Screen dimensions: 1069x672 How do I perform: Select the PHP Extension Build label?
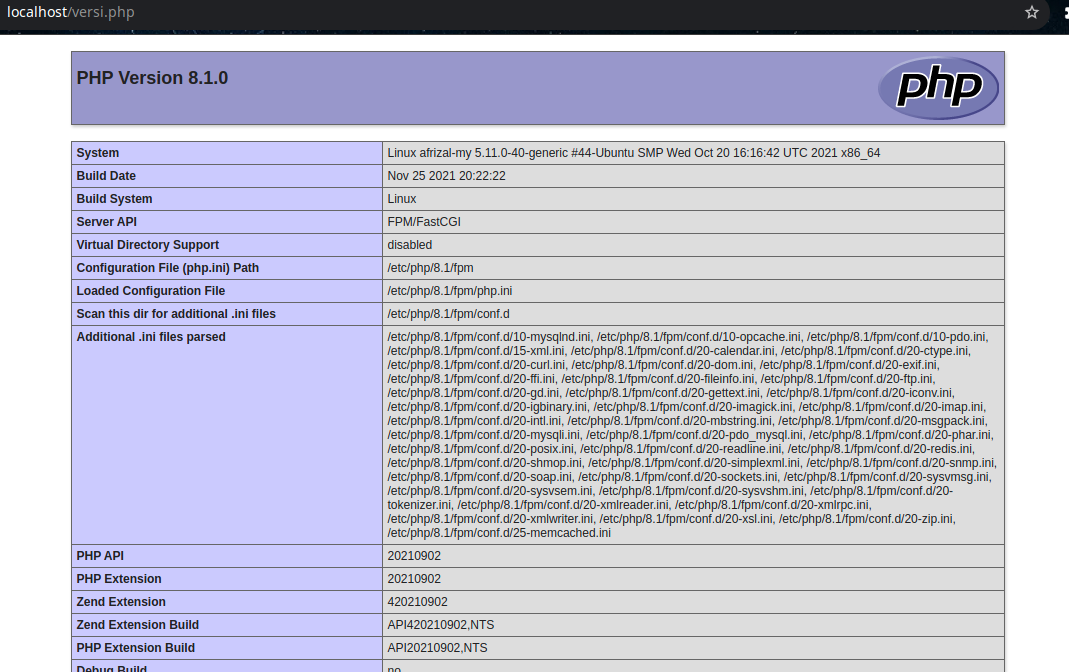pos(136,647)
